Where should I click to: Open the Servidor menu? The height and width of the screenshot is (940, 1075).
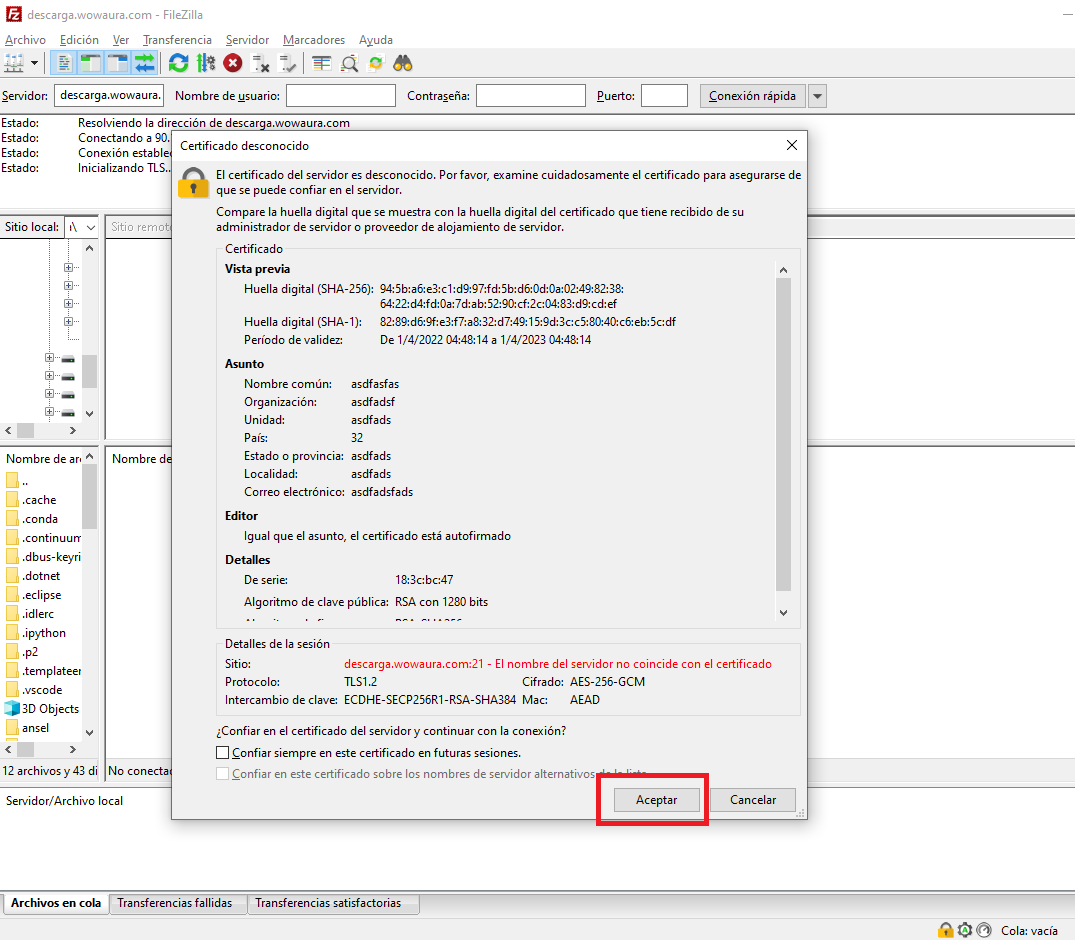247,40
